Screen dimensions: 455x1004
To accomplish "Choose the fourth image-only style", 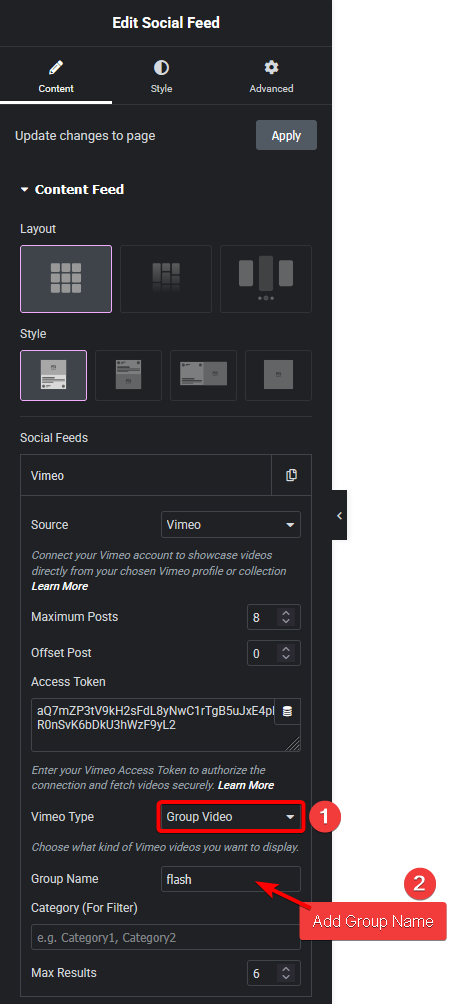I will [x=278, y=375].
